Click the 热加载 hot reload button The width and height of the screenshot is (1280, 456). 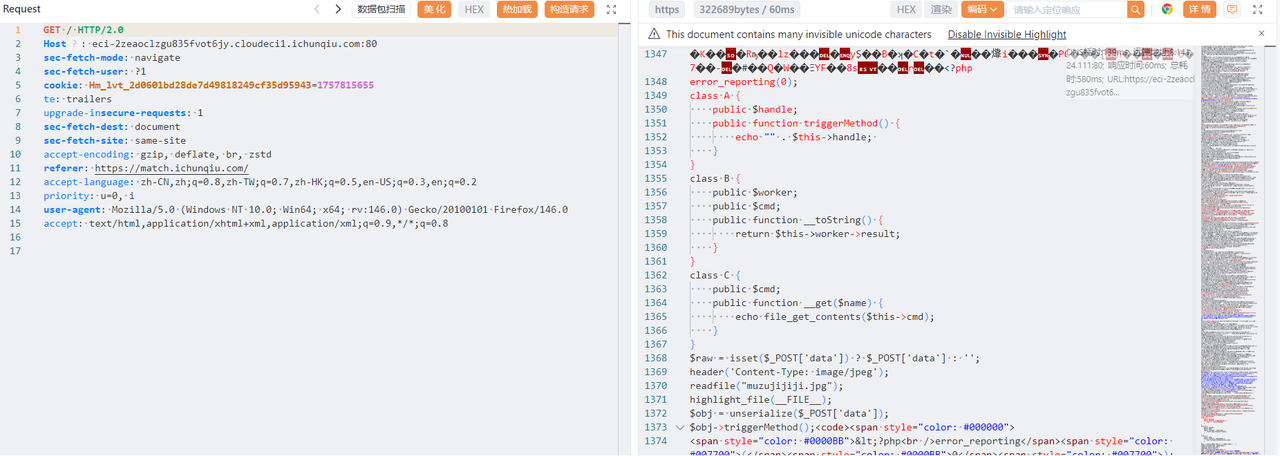tap(517, 9)
